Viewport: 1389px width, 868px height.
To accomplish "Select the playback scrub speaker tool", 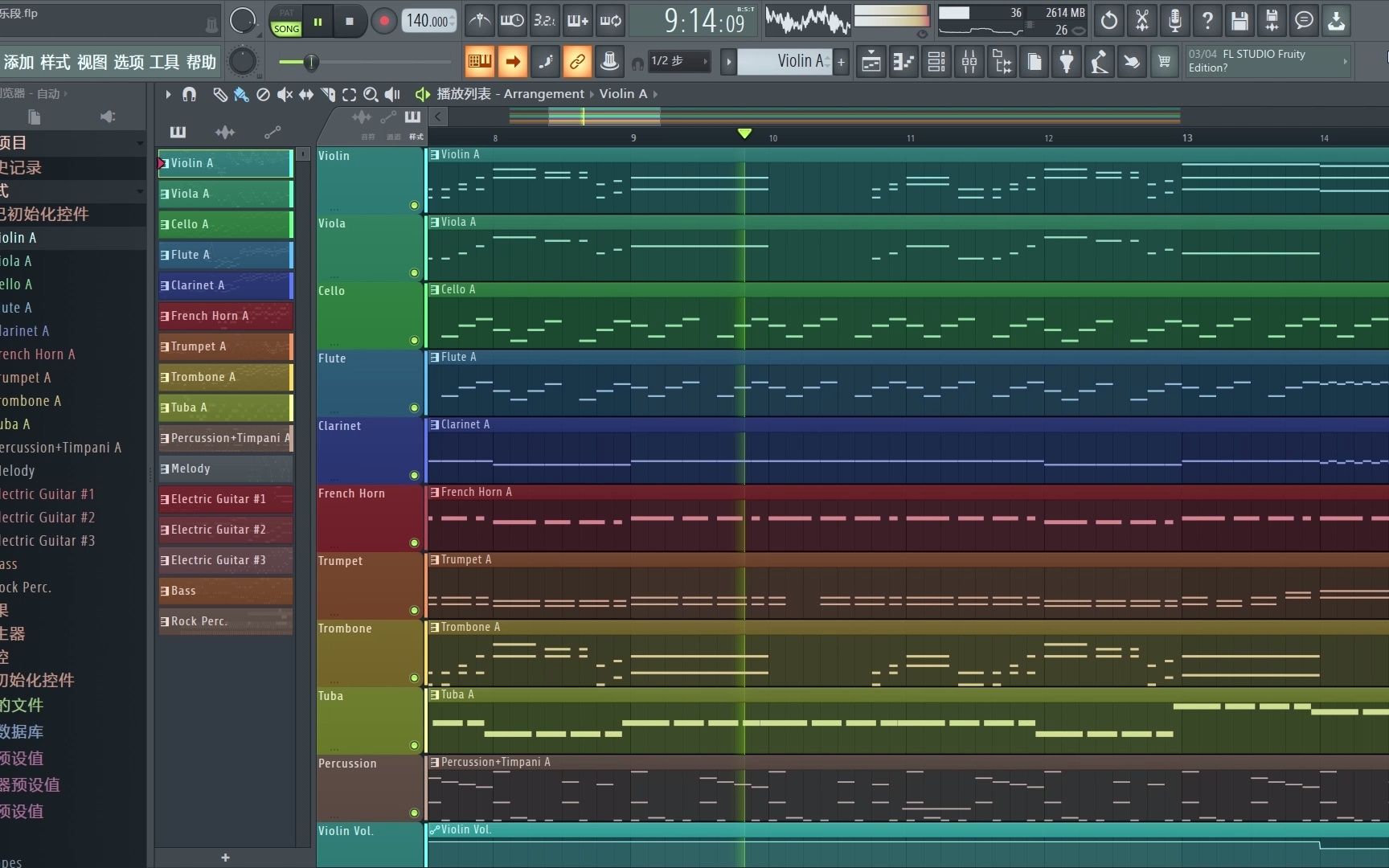I will pos(392,94).
